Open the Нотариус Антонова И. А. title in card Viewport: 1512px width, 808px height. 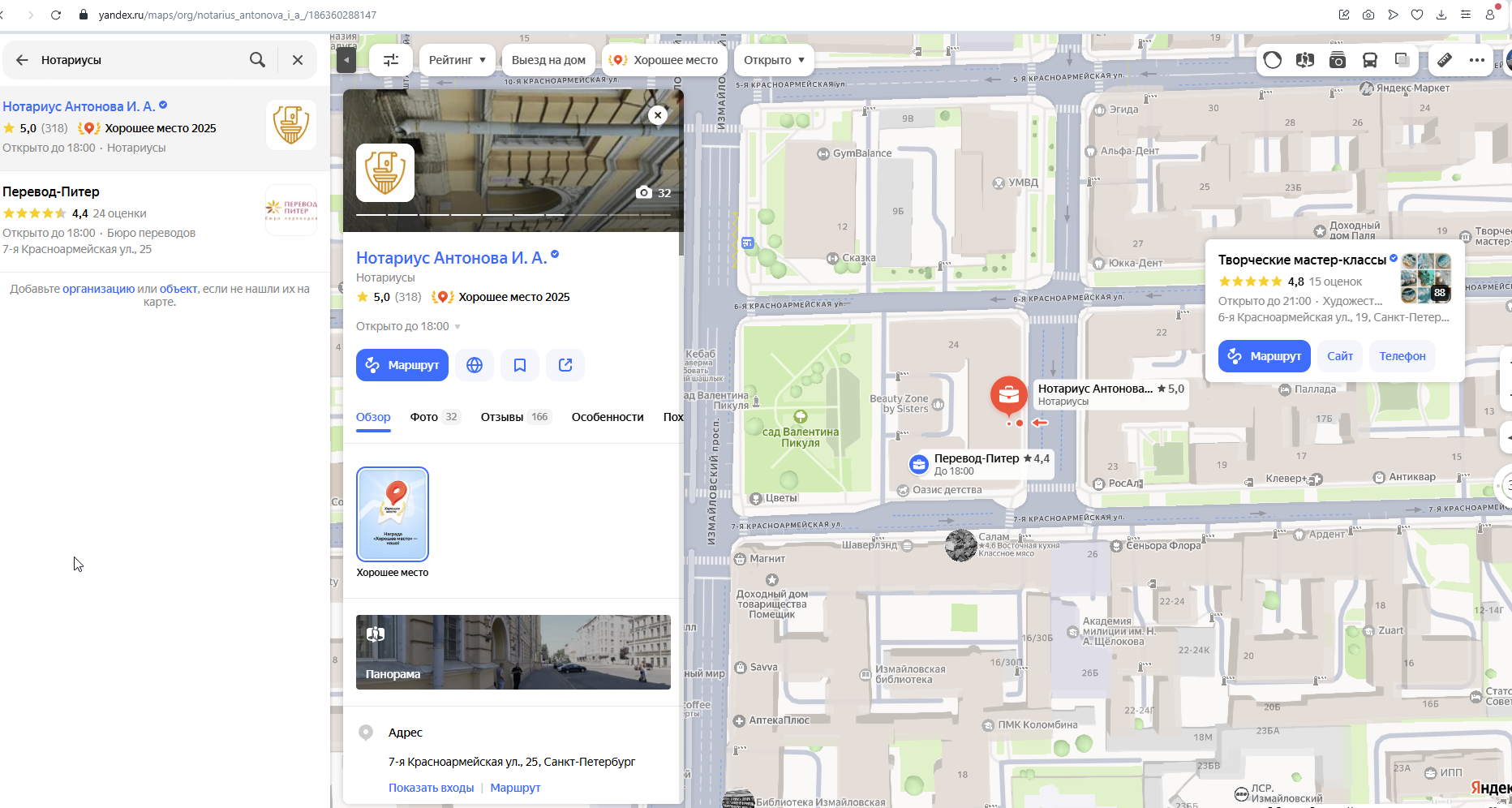click(x=452, y=258)
